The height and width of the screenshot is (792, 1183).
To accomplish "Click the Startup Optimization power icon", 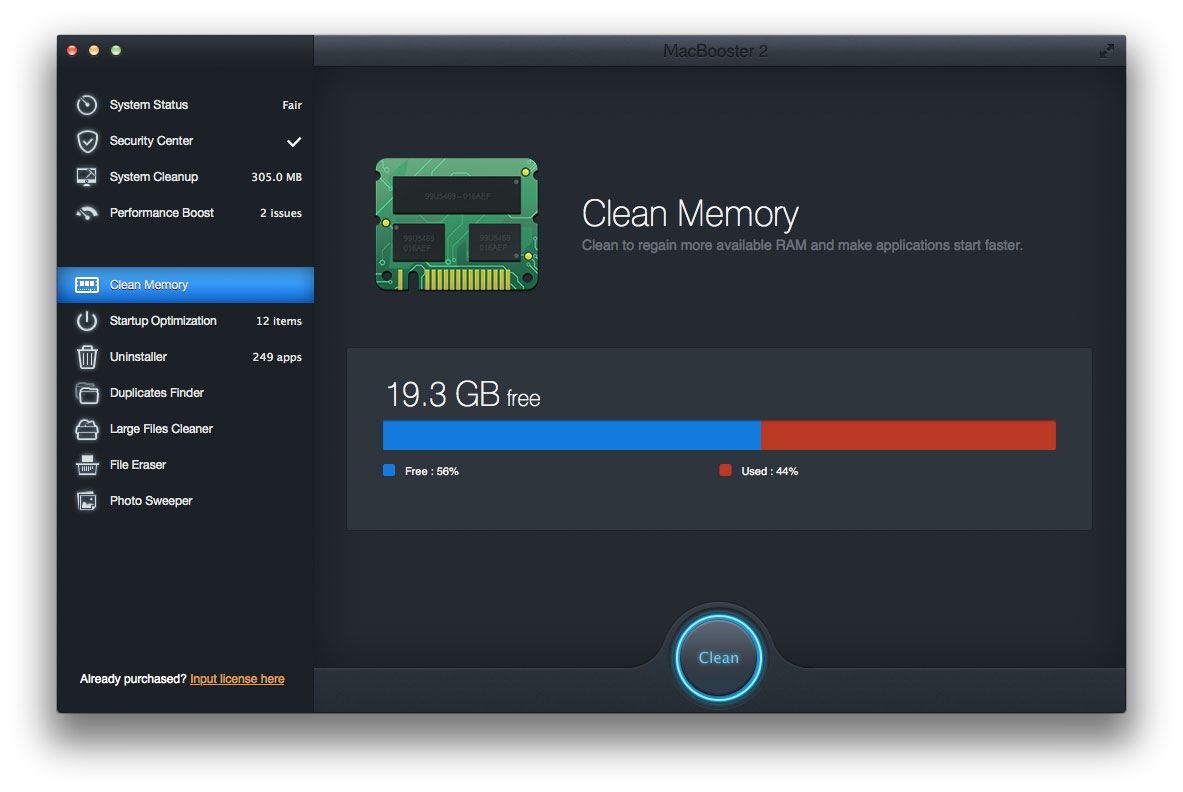I will pyautogui.click(x=87, y=321).
